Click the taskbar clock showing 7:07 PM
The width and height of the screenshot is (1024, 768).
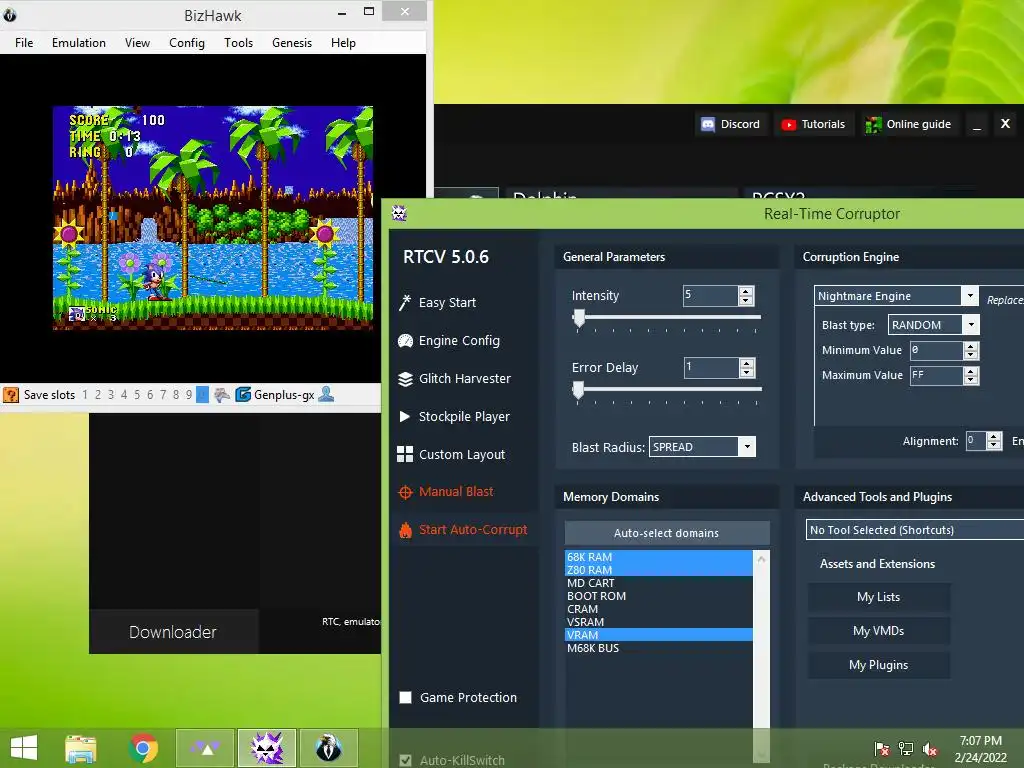click(980, 749)
